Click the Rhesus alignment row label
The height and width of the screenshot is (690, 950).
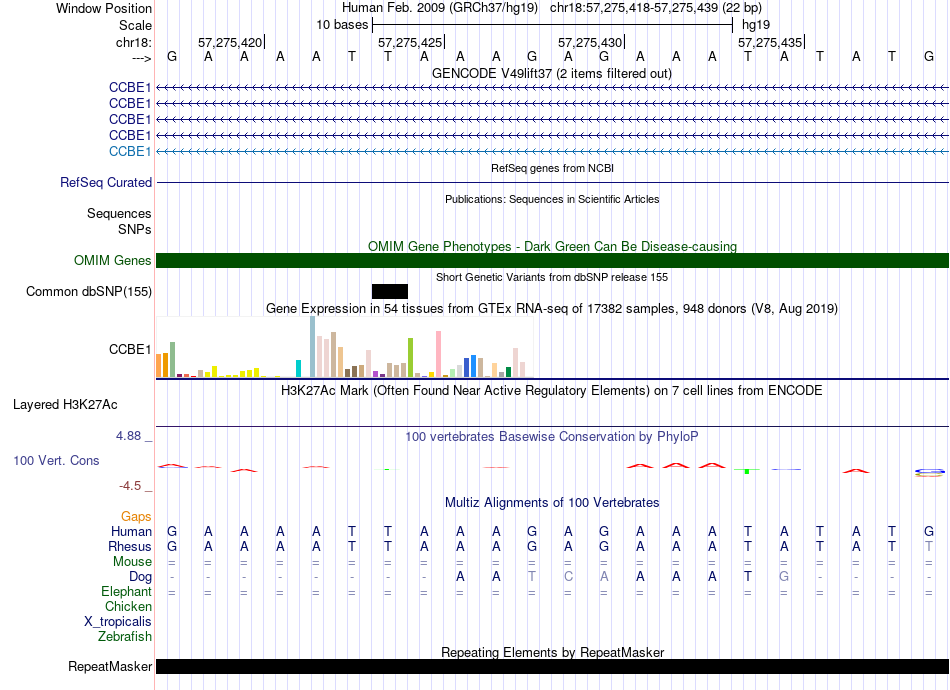point(130,546)
